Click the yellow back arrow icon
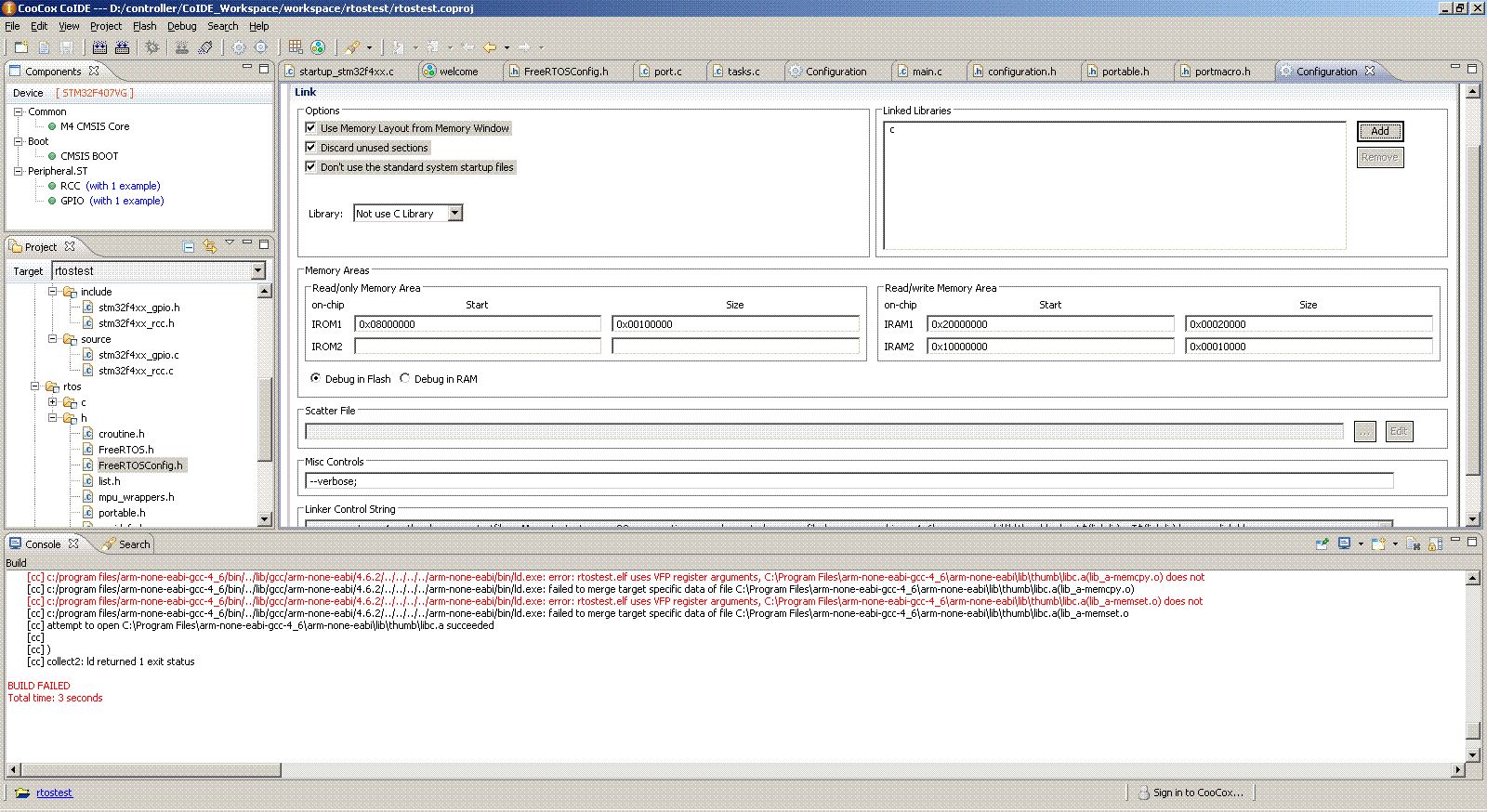 tap(490, 47)
